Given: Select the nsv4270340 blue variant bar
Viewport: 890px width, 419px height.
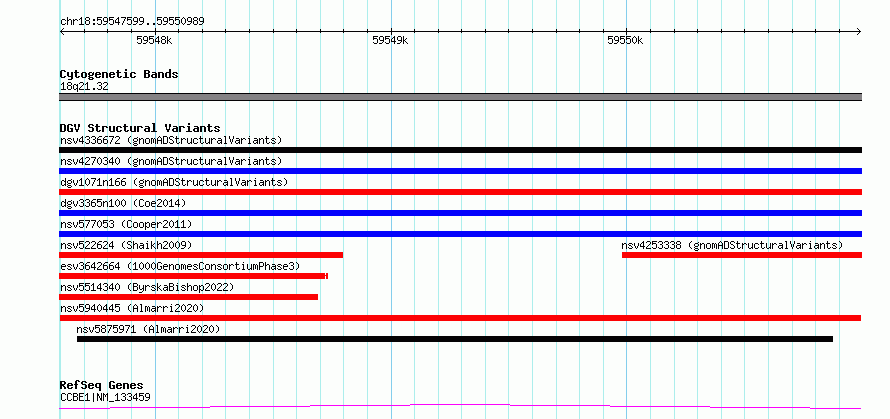Looking at the screenshot, I should [460, 171].
